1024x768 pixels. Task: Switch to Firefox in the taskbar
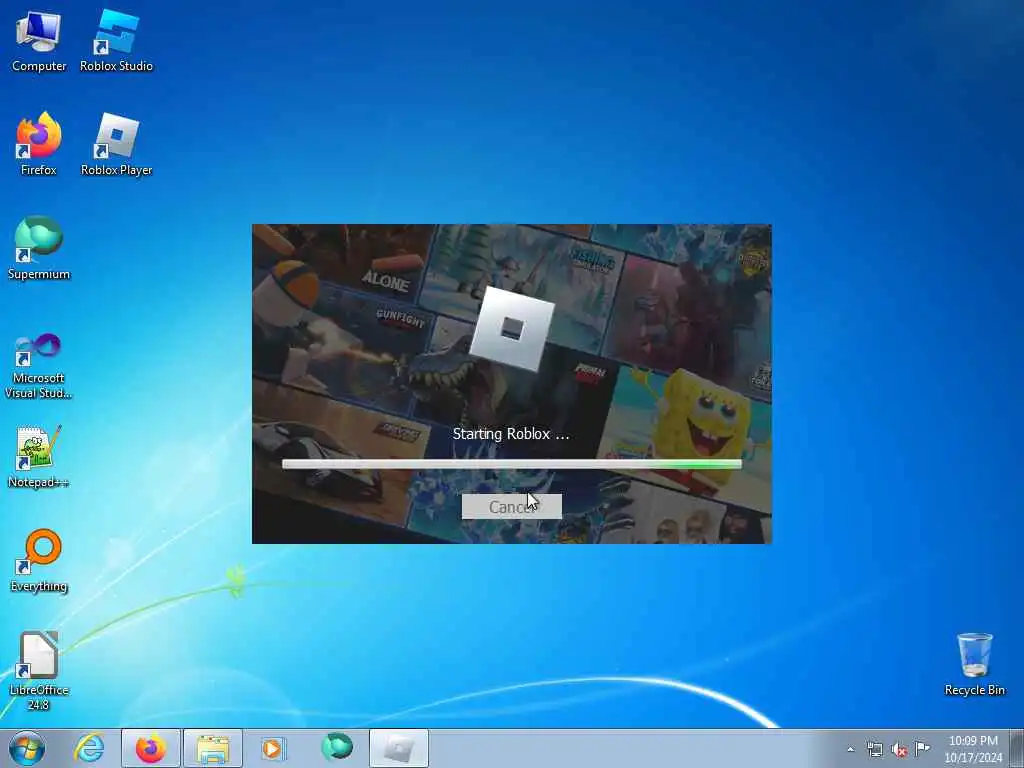150,748
